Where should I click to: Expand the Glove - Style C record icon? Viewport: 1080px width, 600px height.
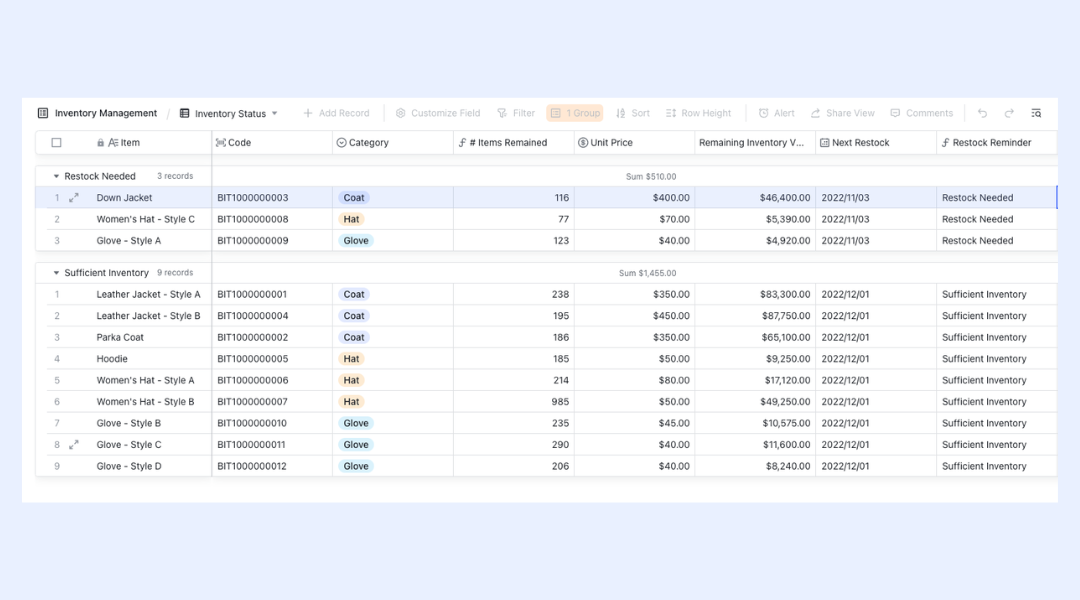[x=74, y=445]
